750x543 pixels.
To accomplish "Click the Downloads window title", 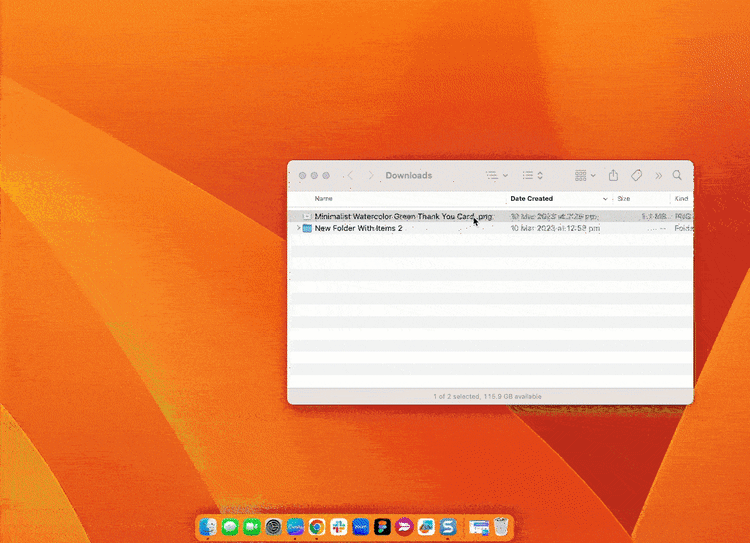I will (408, 176).
